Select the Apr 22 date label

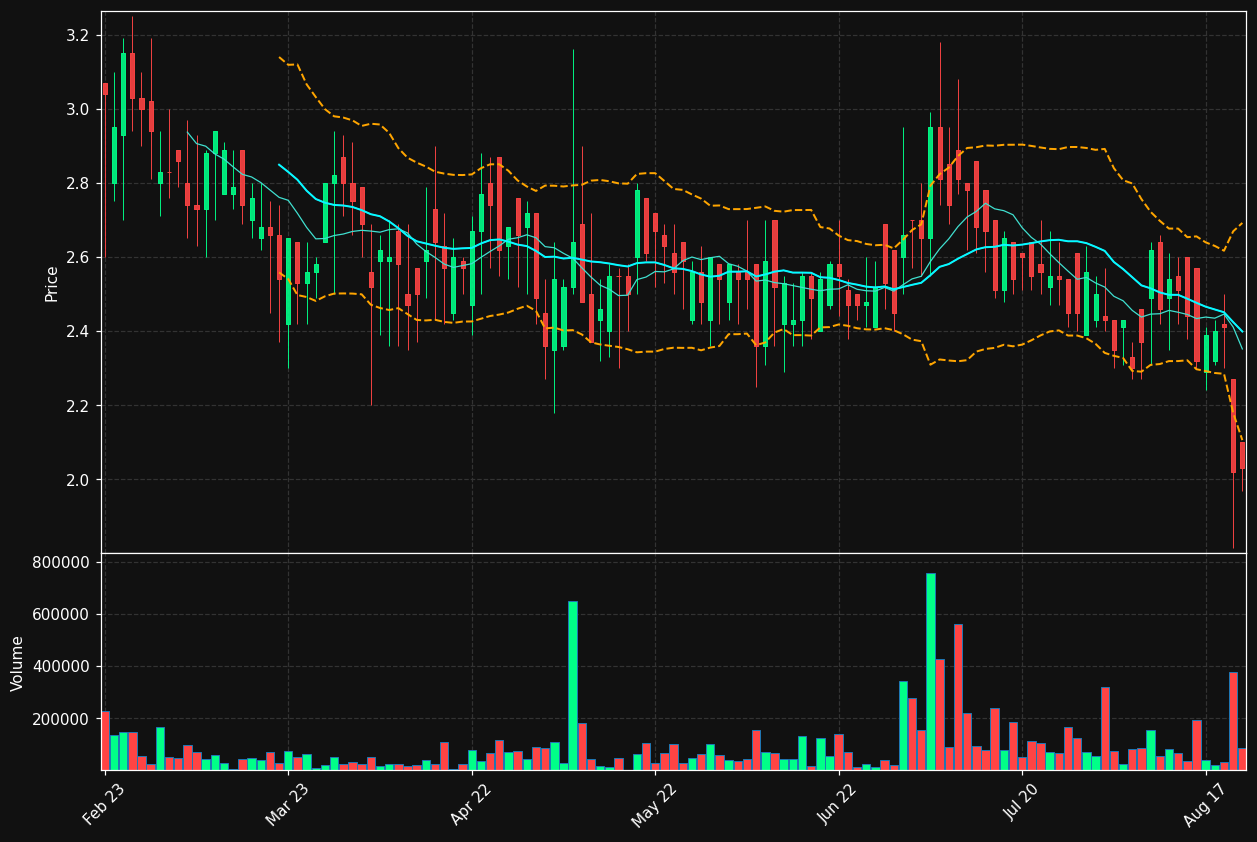pos(471,804)
